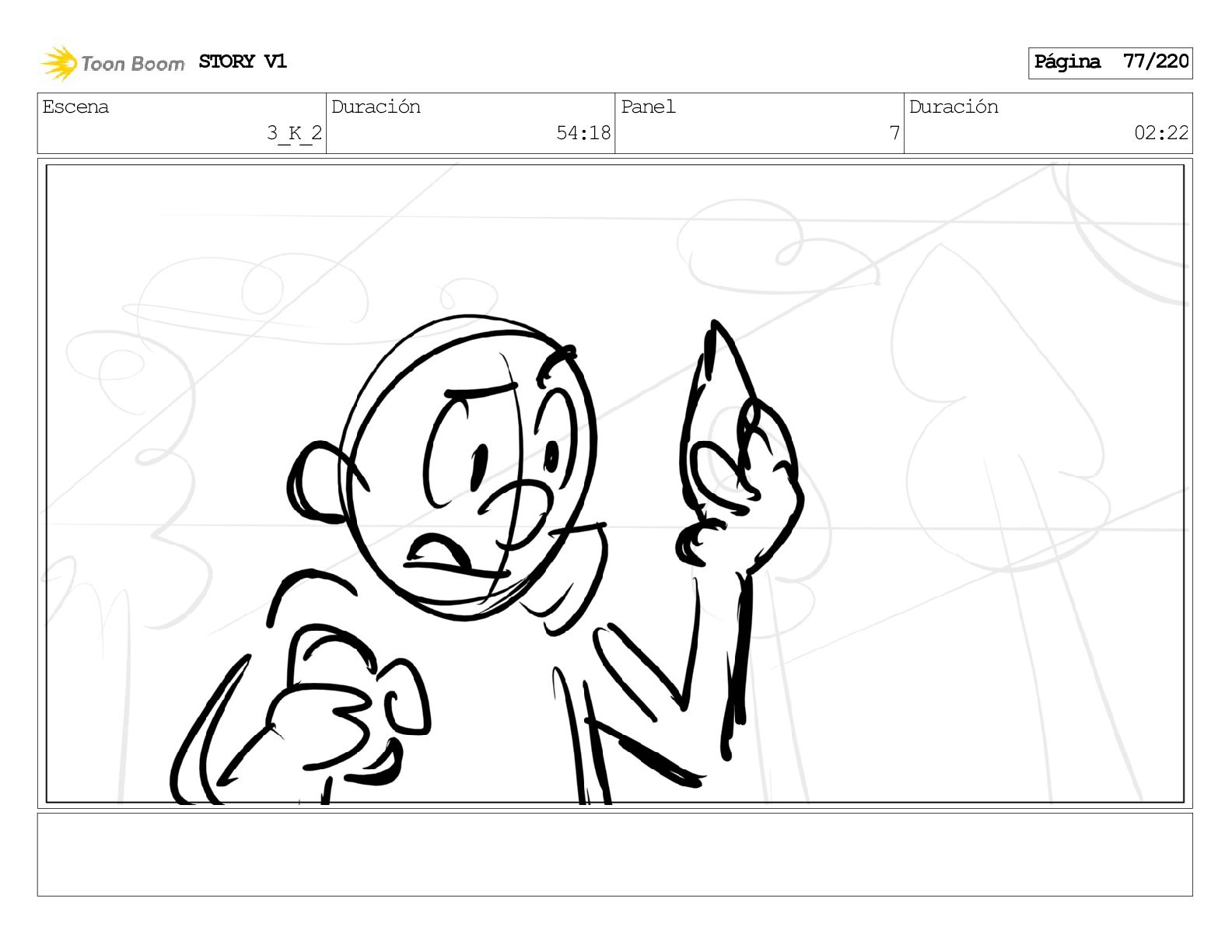Click the Escena header label
Screen dimensions: 1232x952
point(75,107)
